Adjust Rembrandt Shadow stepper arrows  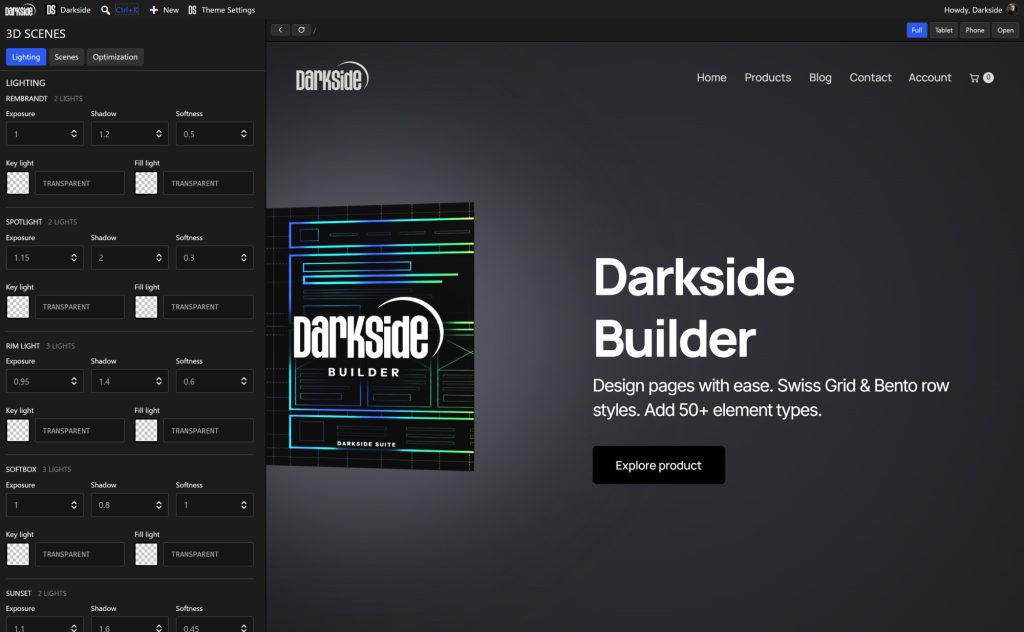(159, 134)
